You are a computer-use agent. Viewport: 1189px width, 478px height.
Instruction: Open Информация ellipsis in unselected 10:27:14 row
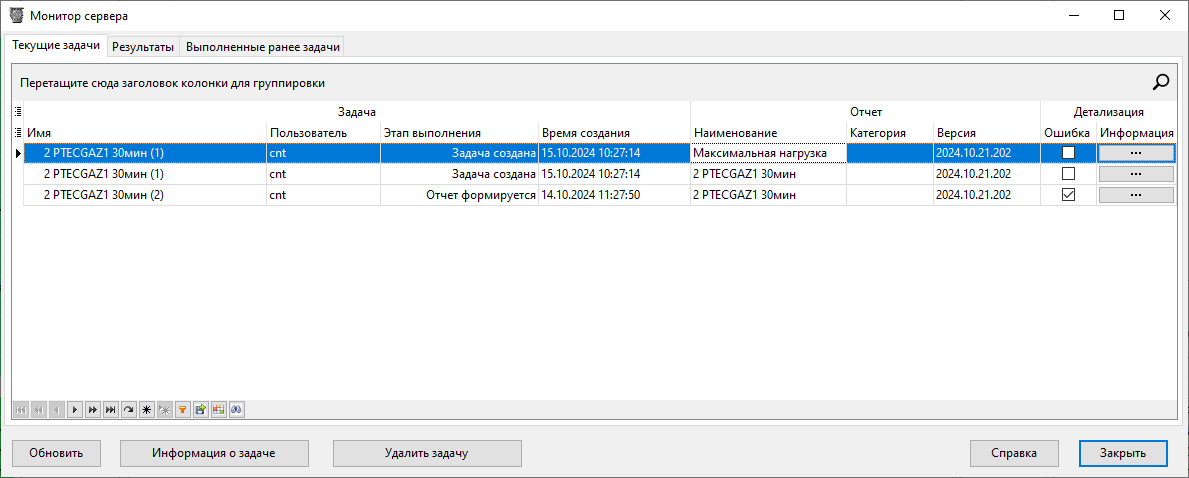[x=1135, y=174]
